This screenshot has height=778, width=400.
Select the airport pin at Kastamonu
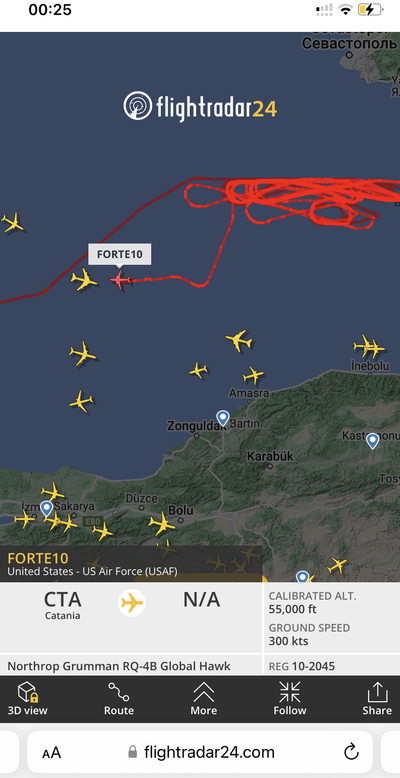(373, 441)
